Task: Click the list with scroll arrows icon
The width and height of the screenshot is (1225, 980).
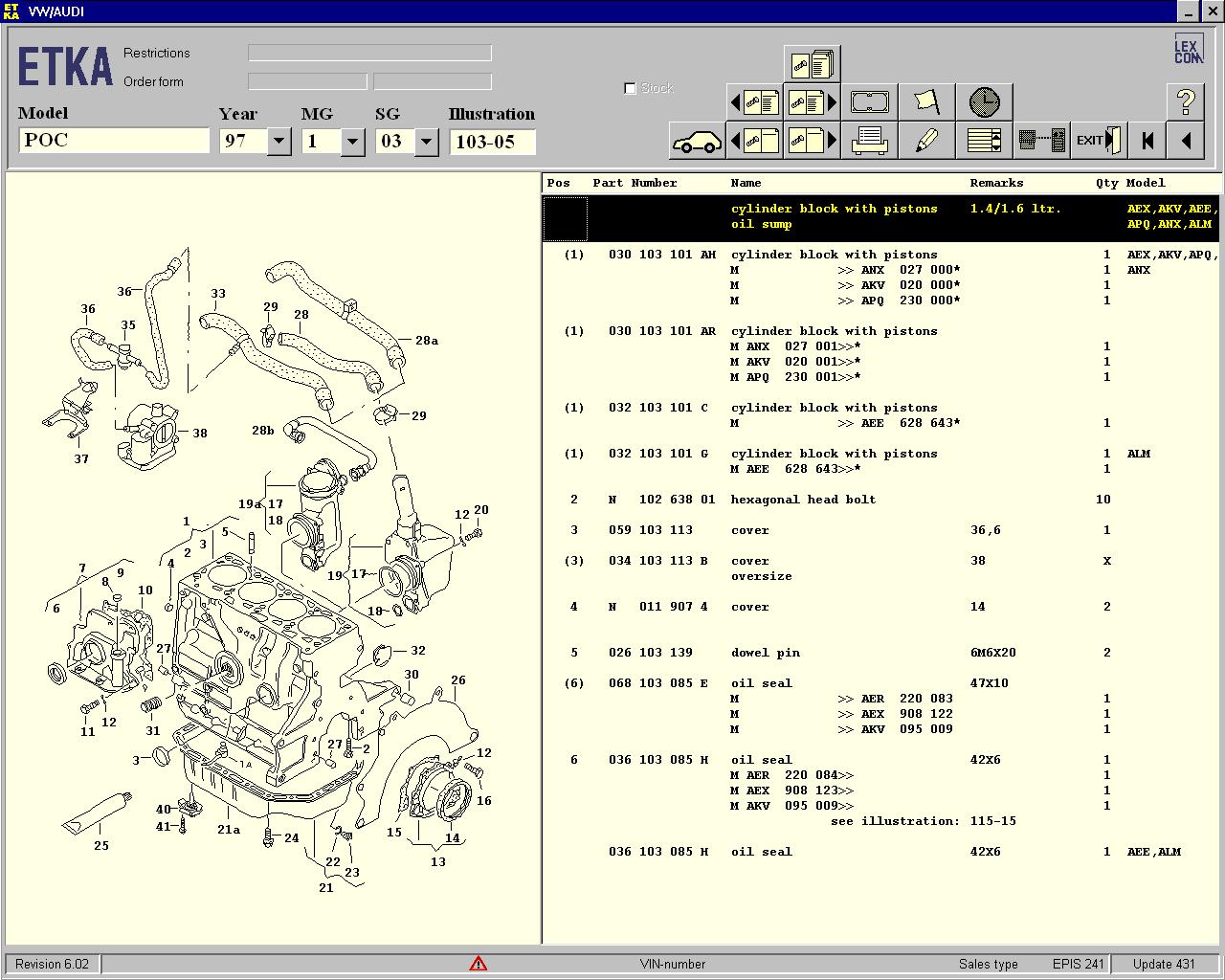Action: point(984,142)
